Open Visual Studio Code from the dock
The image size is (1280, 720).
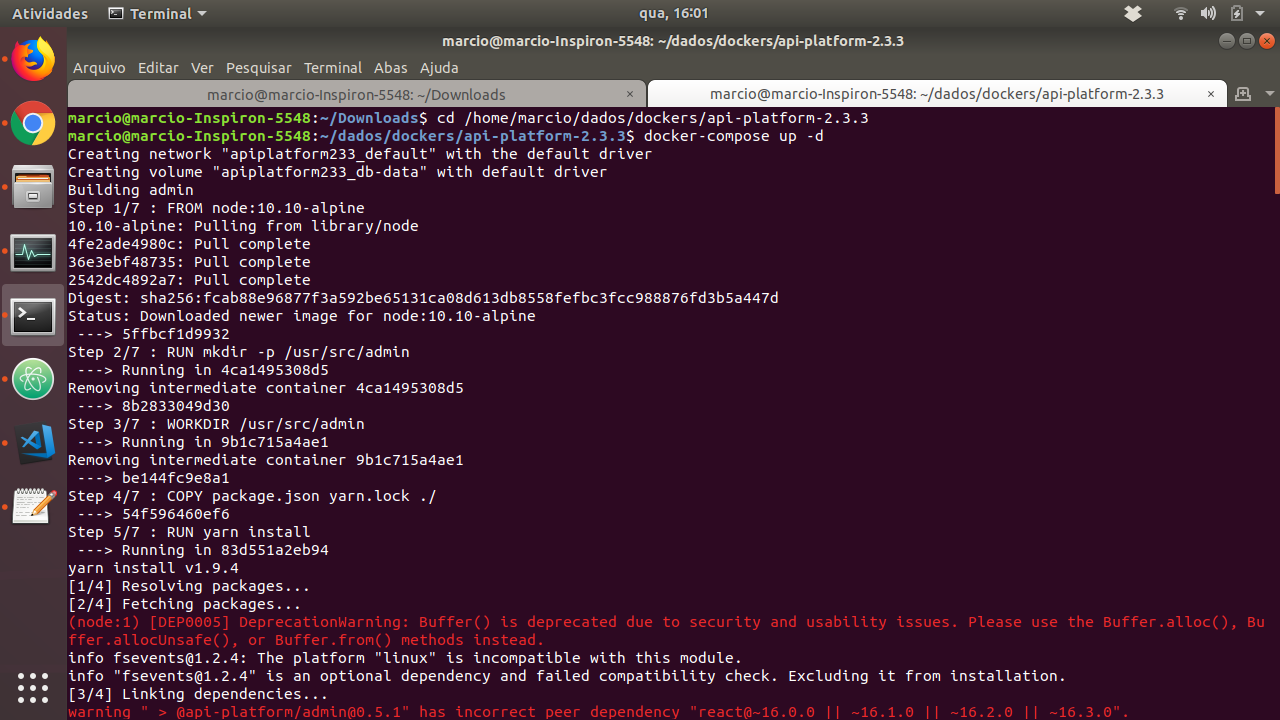[x=33, y=444]
